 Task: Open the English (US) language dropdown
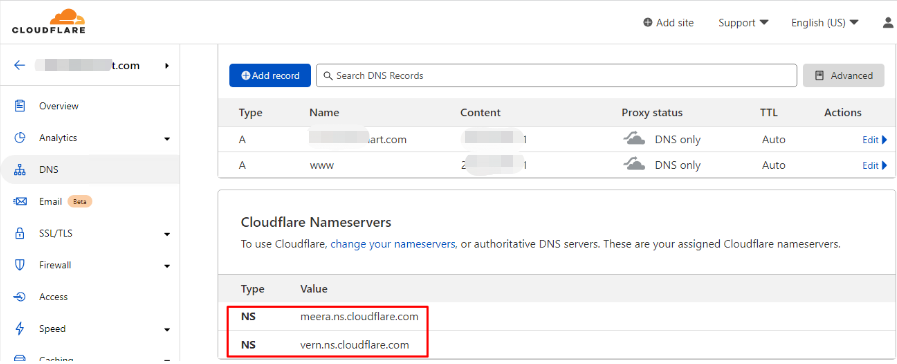coord(825,23)
